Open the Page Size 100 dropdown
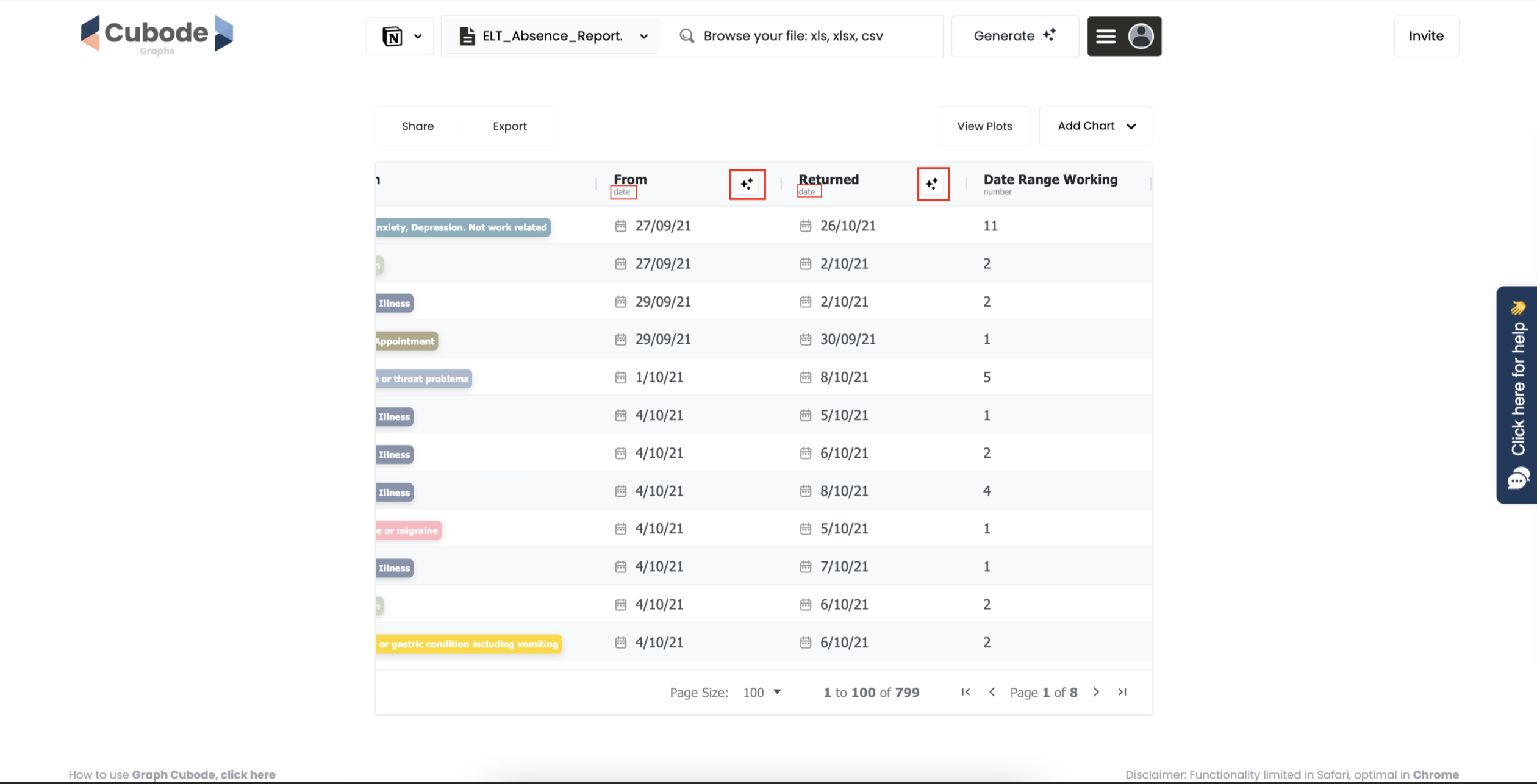Image resolution: width=1537 pixels, height=784 pixels. pyautogui.click(x=762, y=693)
